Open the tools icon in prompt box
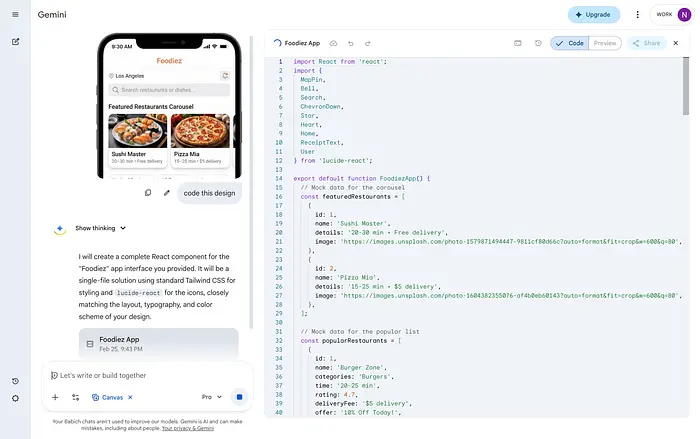The width and height of the screenshot is (700, 439). pos(75,397)
